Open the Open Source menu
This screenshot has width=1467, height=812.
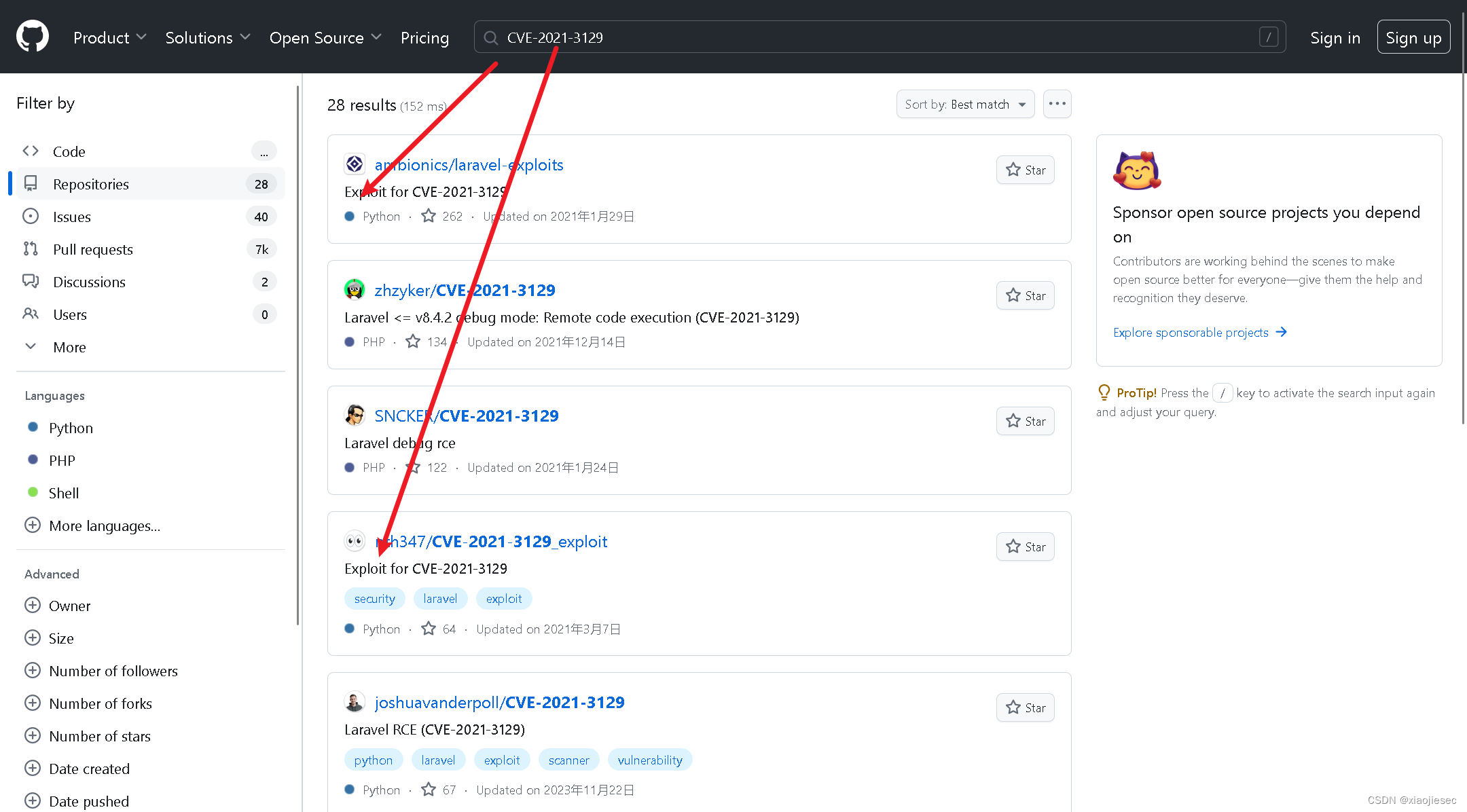pos(324,37)
